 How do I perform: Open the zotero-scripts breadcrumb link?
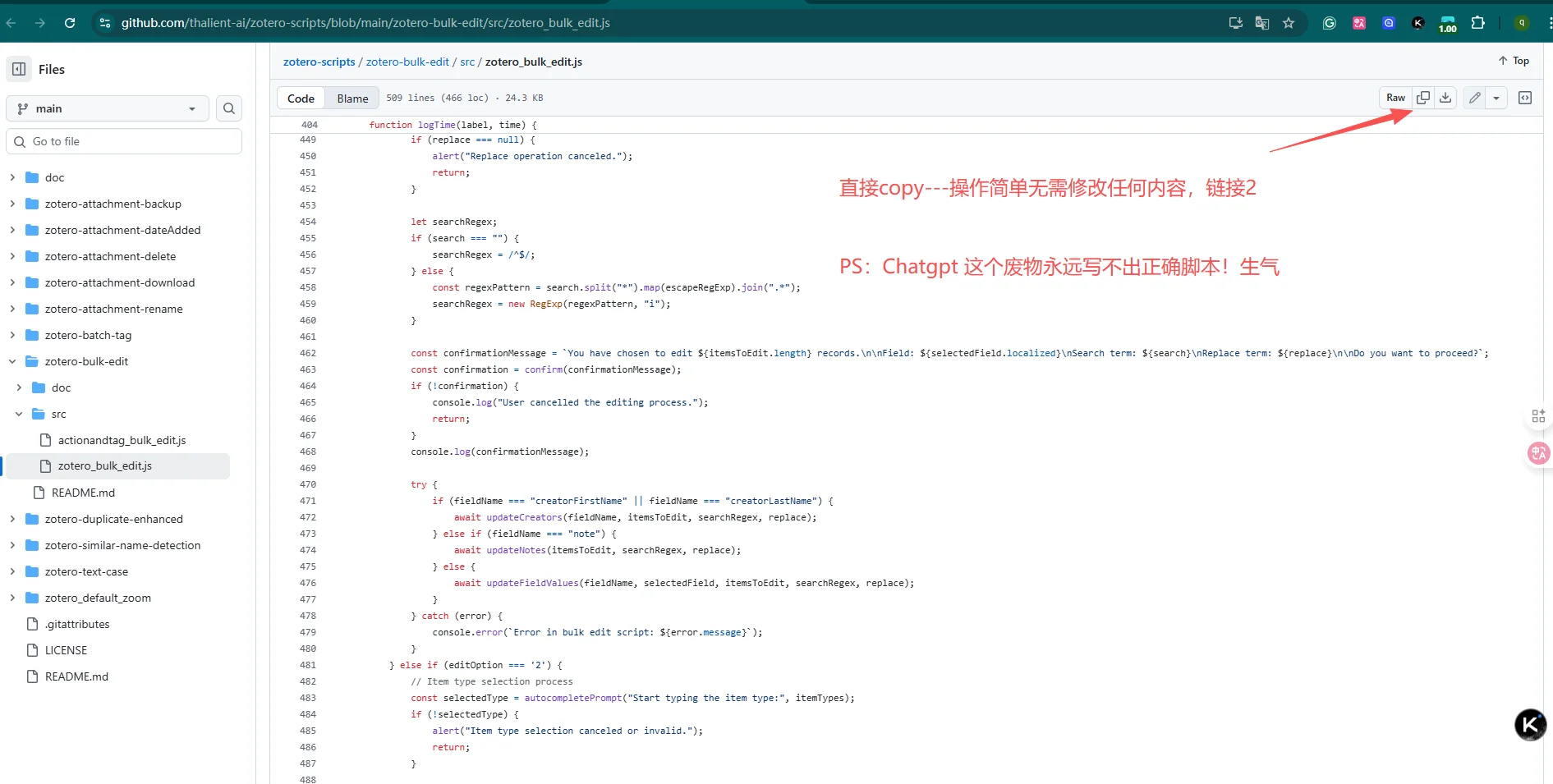(x=319, y=62)
